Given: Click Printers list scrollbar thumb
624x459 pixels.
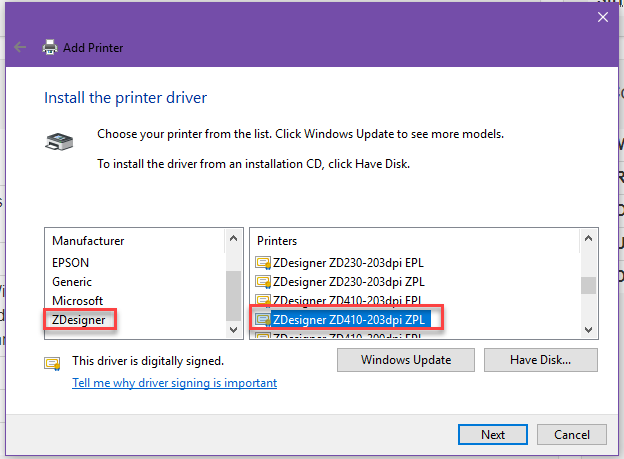Looking at the screenshot, I should [x=588, y=285].
